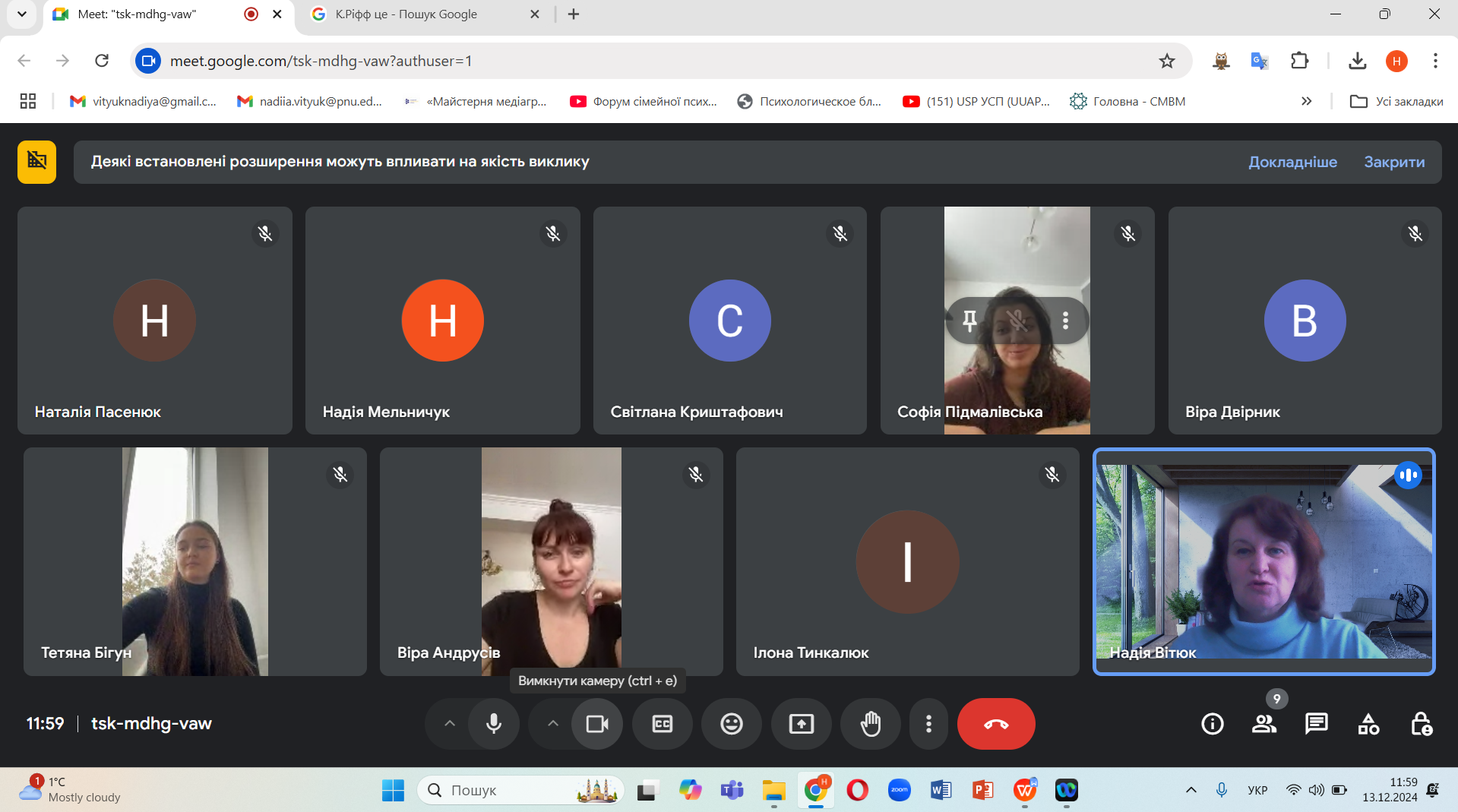Show the participants list icon
The width and height of the screenshot is (1458, 812).
tap(1264, 724)
